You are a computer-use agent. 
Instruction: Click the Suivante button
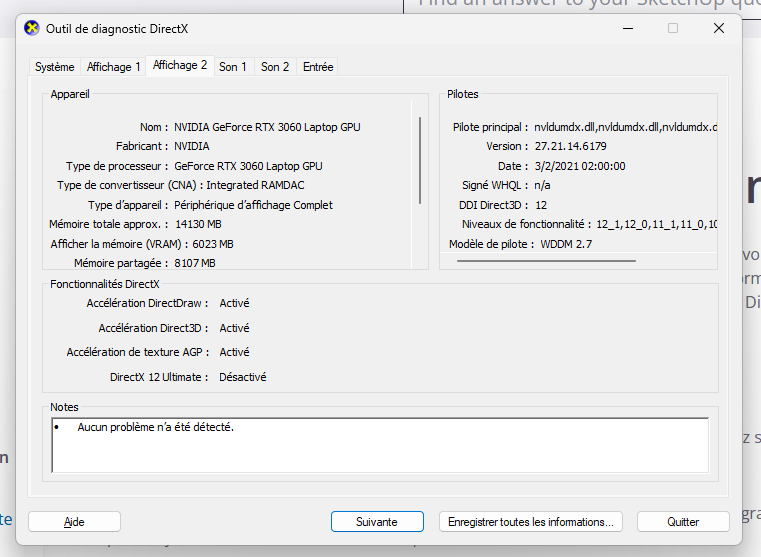point(377,522)
